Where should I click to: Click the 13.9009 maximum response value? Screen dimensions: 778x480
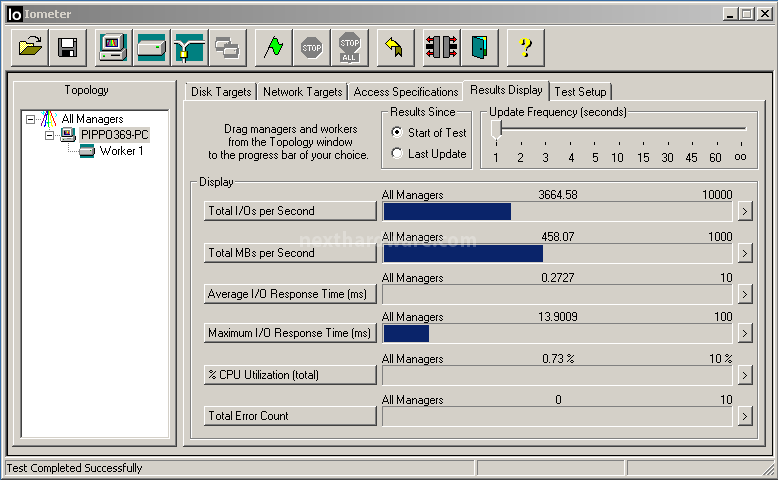tap(558, 317)
